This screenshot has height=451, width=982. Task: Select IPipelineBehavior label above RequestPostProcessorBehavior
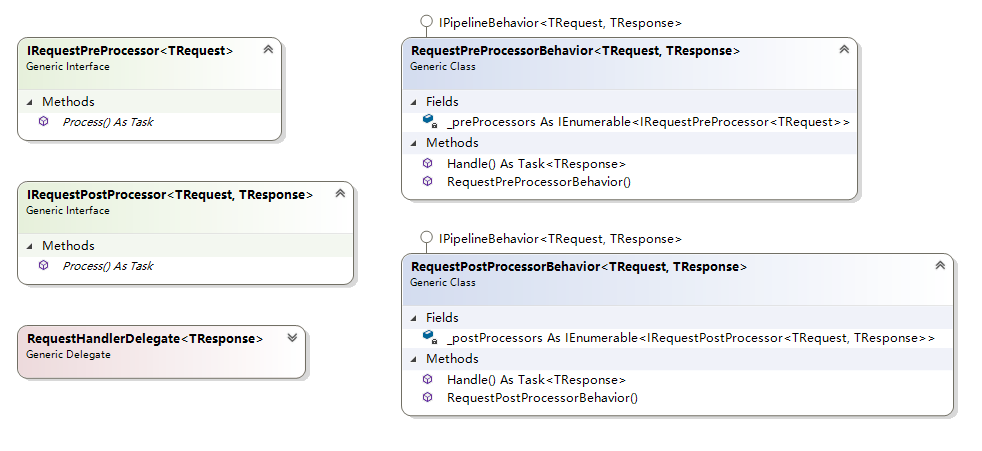(x=560, y=239)
